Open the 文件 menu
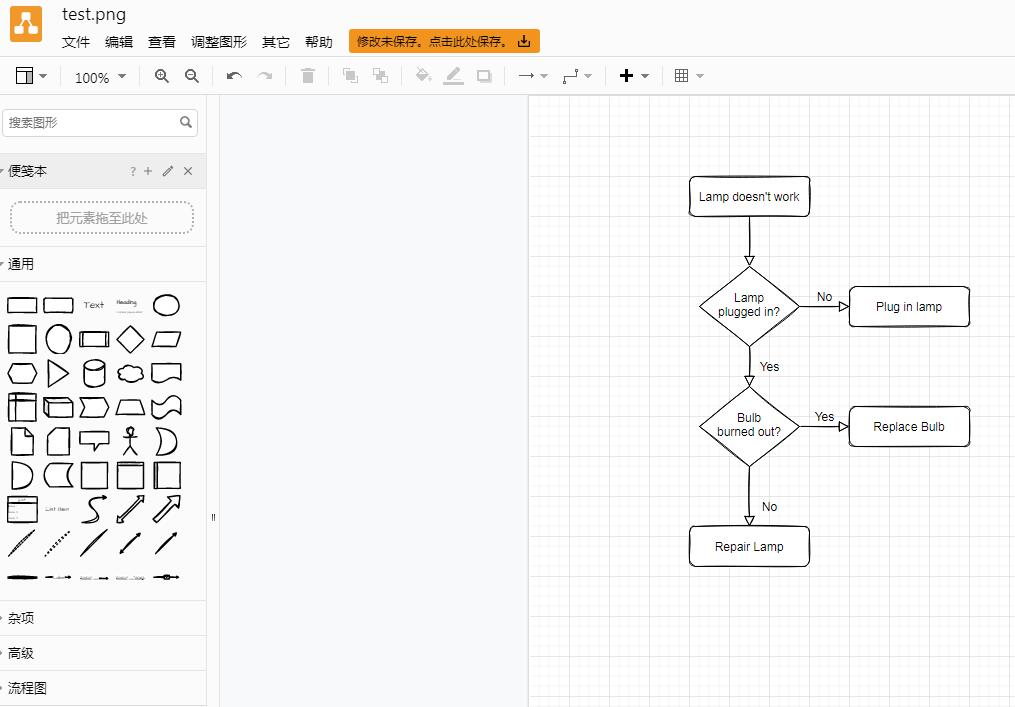This screenshot has height=707, width=1015. pyautogui.click(x=76, y=42)
